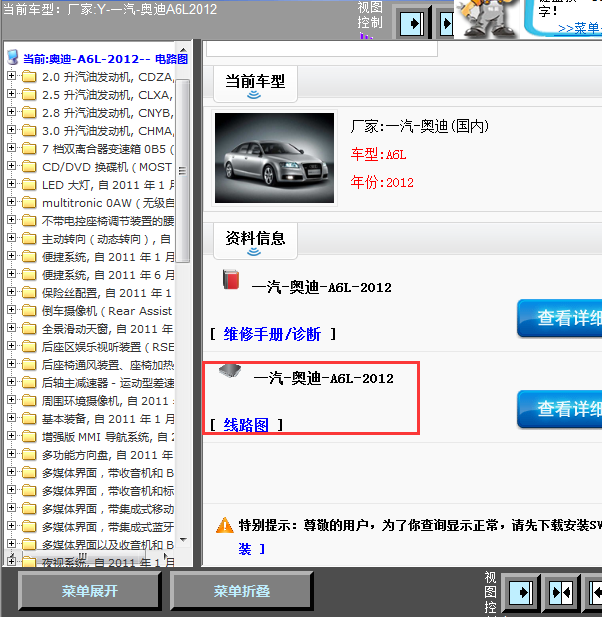Expand the 2.0 升汽油发动机 CDZA folder
The image size is (602, 617).
pyautogui.click(x=11, y=76)
